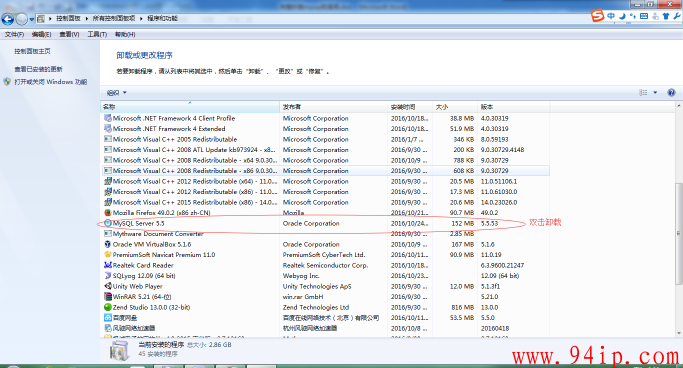This screenshot has width=683, height=368.
Task: Click the Realtek Card Reader icon
Action: pos(108,265)
